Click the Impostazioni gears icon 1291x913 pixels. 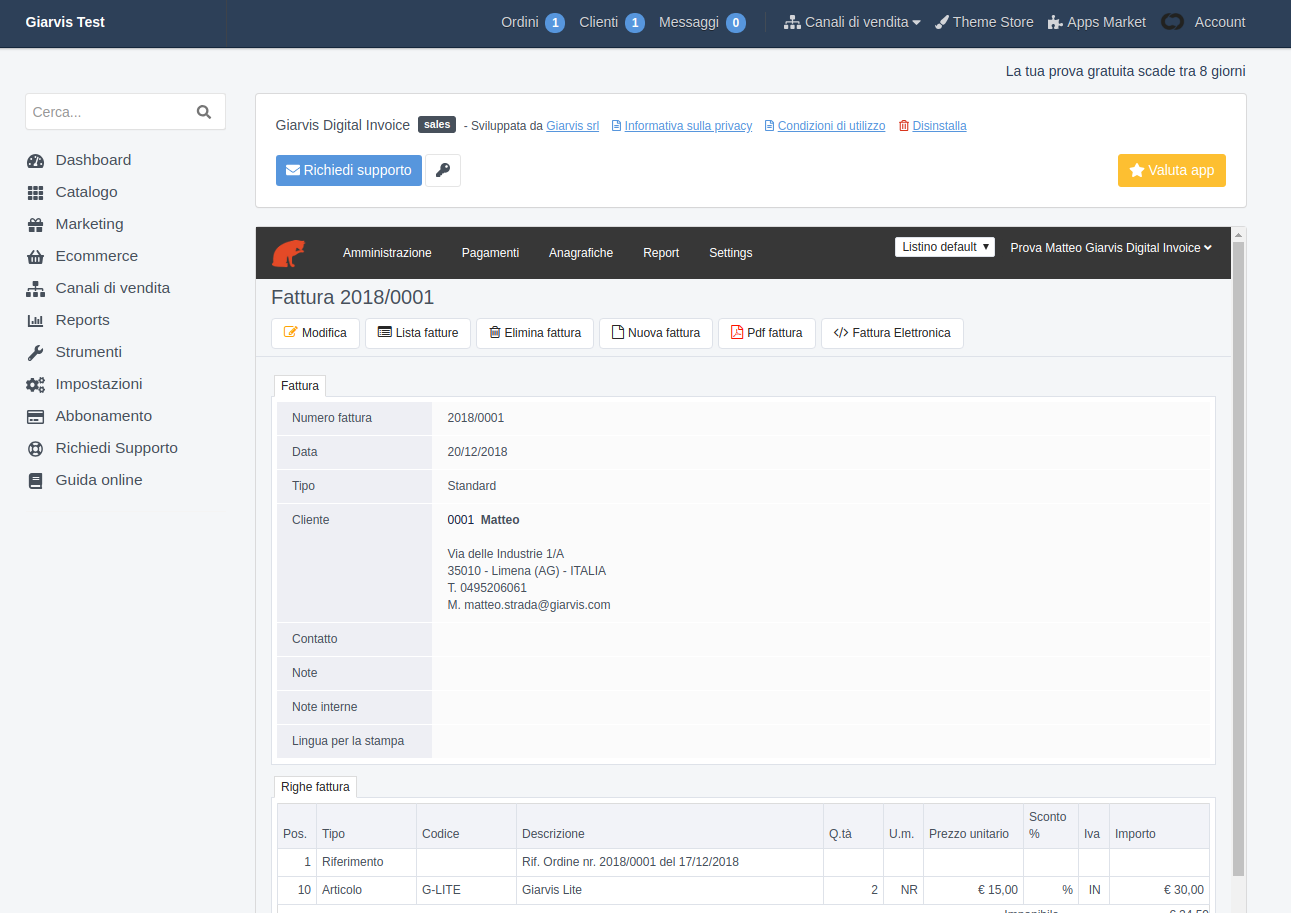[x=35, y=384]
